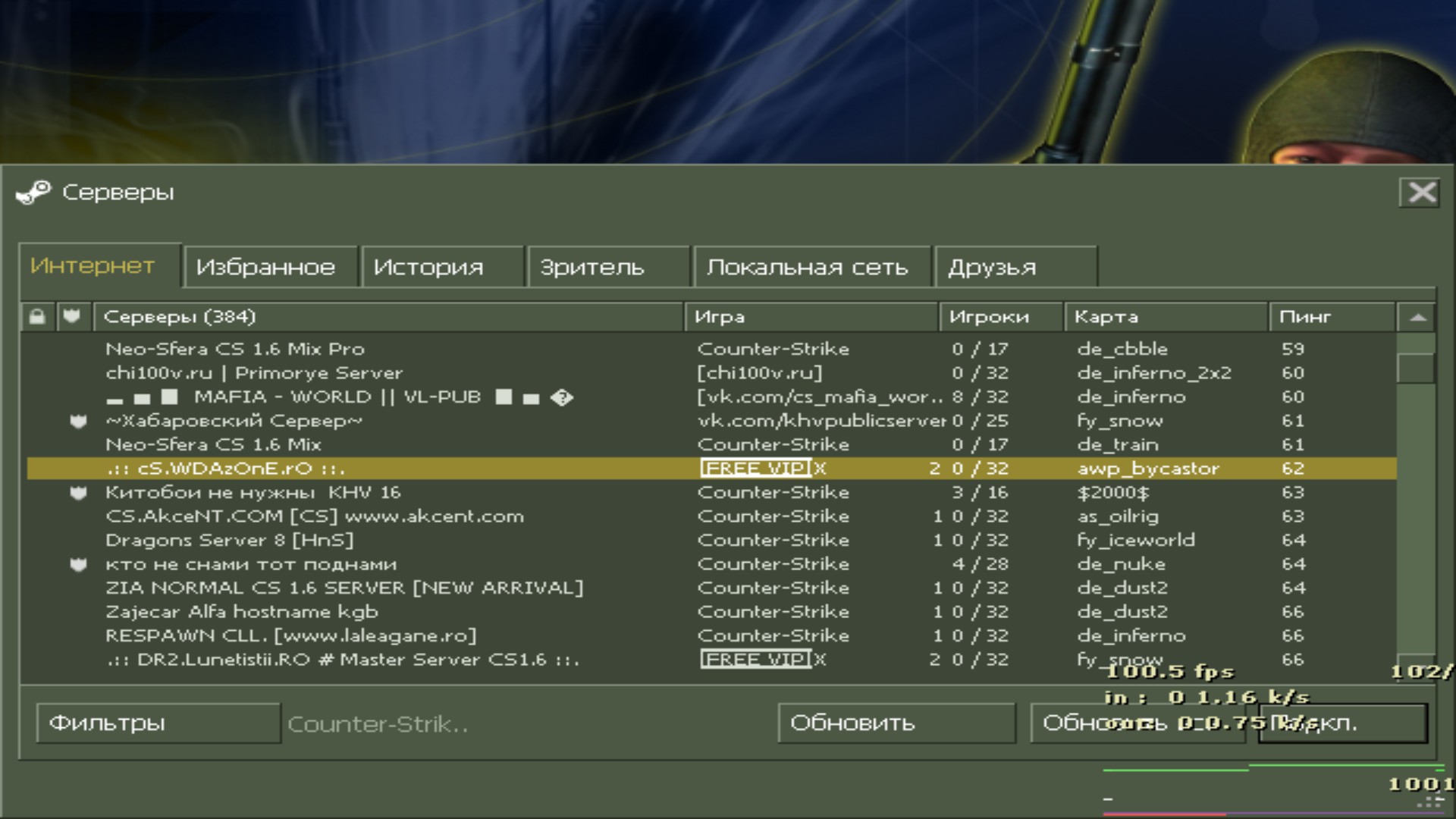Click shield icon beside кто не снами row
Viewport: 1456px width, 819px height.
tap(78, 564)
